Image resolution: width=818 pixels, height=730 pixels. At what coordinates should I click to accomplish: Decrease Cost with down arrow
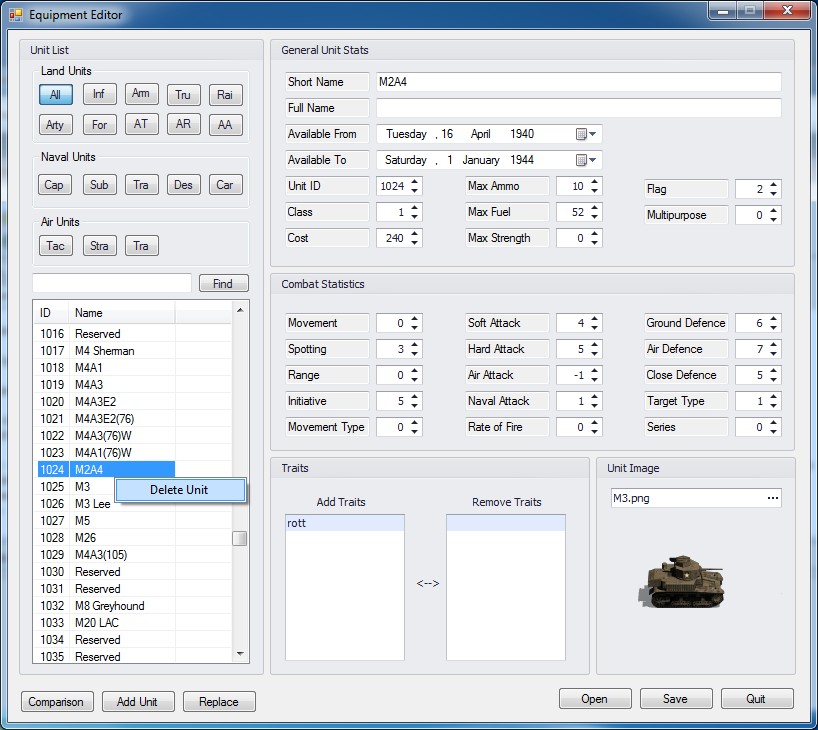(415, 243)
